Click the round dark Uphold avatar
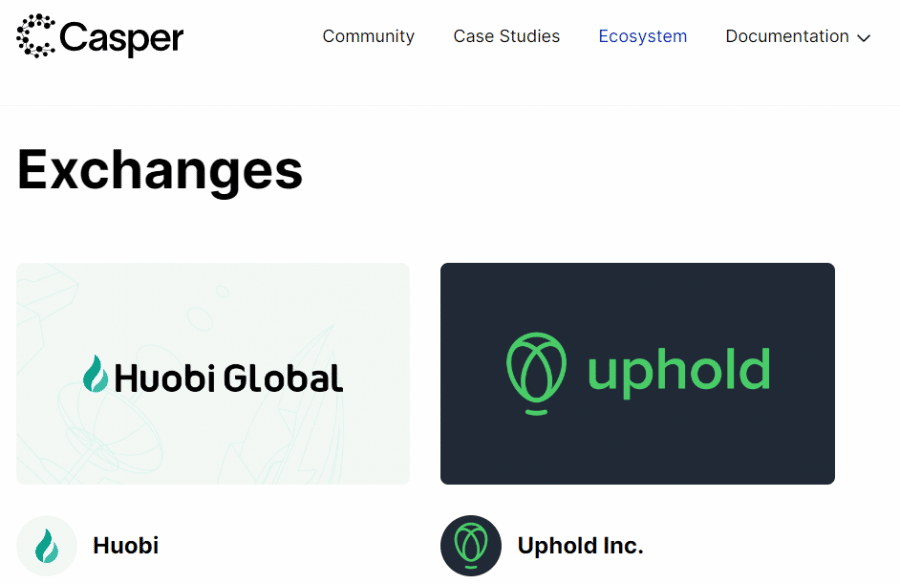Viewport: 900px width, 584px height. 471,546
